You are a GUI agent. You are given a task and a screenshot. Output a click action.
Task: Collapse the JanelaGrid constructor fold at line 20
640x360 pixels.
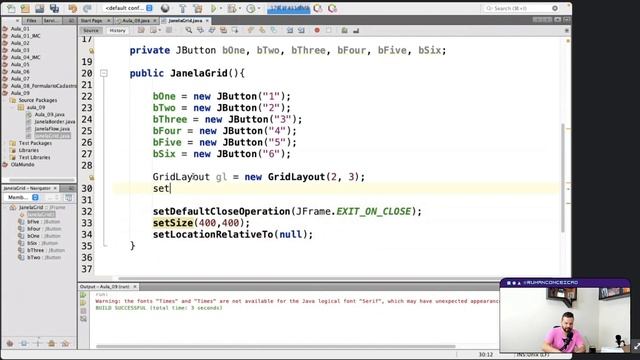(x=104, y=73)
